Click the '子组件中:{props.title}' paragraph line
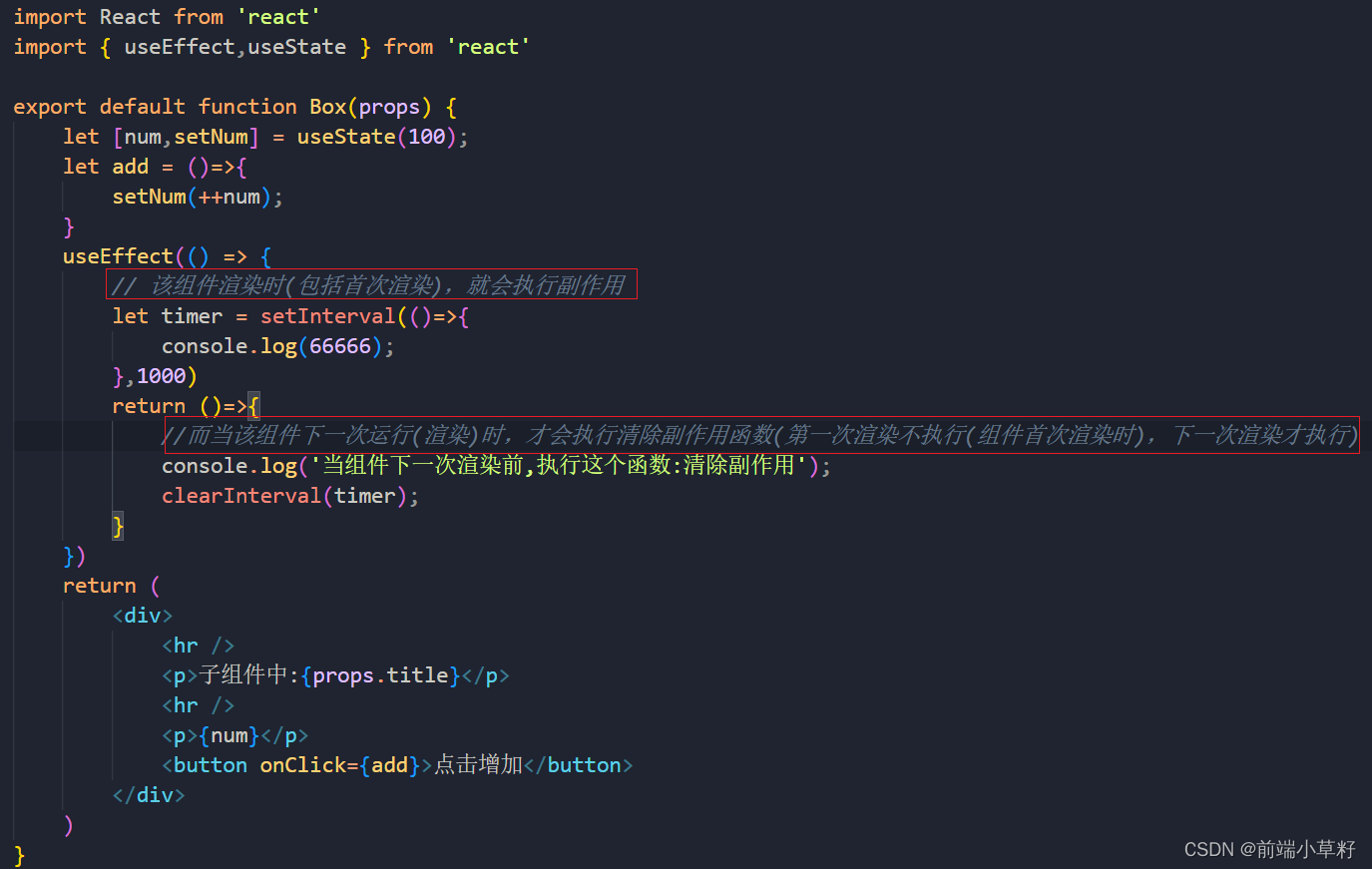Viewport: 1372px width, 869px height. point(335,675)
